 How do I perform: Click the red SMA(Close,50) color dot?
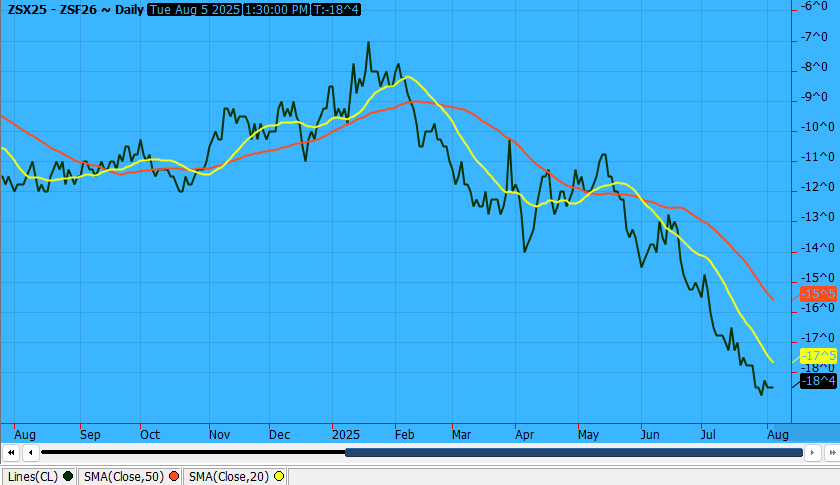(174, 476)
